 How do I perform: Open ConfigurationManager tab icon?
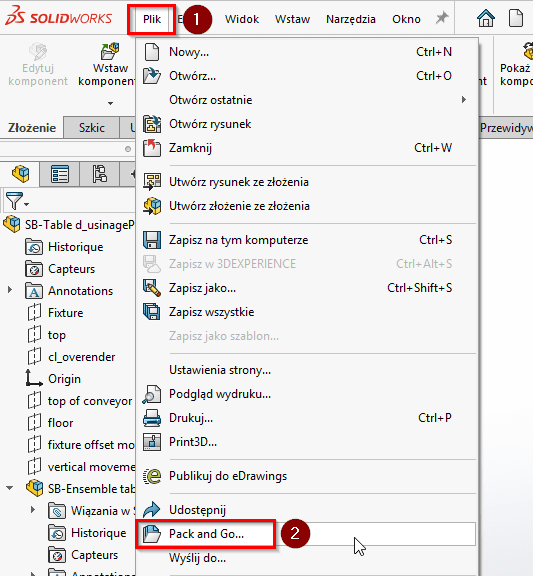point(99,174)
